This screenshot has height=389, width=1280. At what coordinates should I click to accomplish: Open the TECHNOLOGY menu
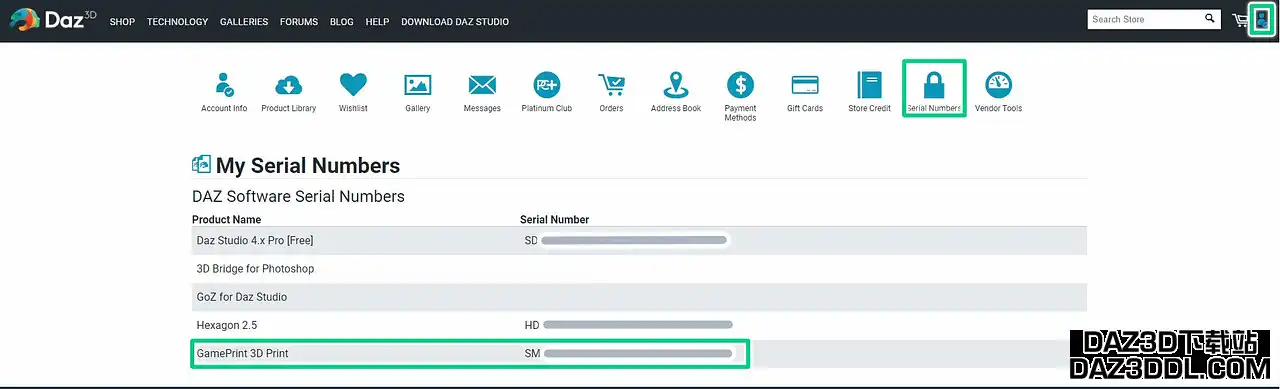pyautogui.click(x=177, y=22)
